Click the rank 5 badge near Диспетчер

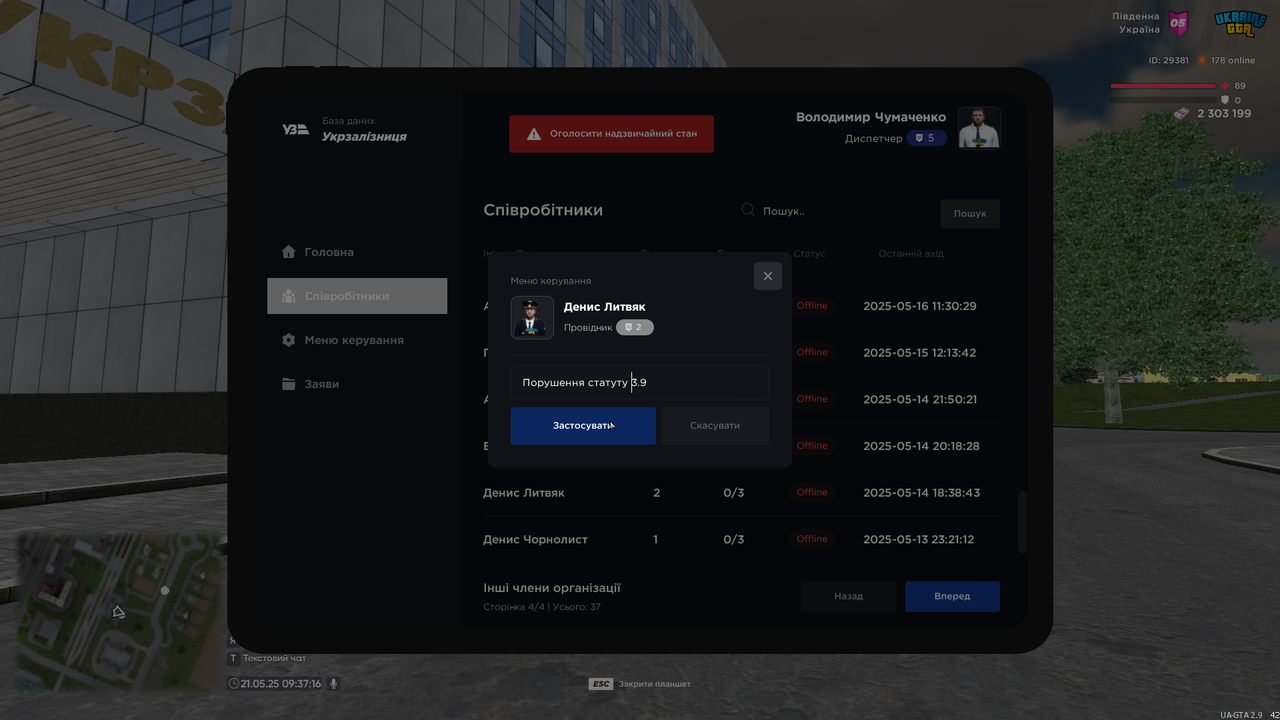point(926,138)
